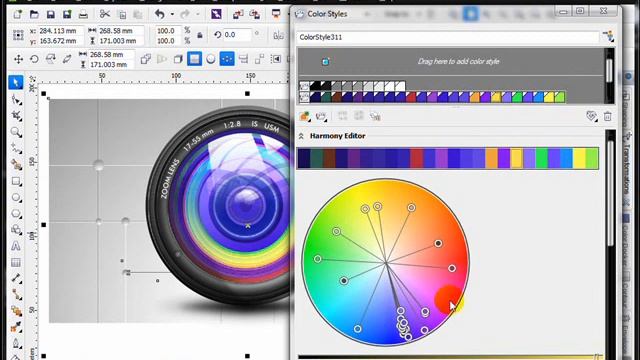Click the Export icon in the toolbar
Screen dimensions: 640x360
pyautogui.click(x=255, y=15)
